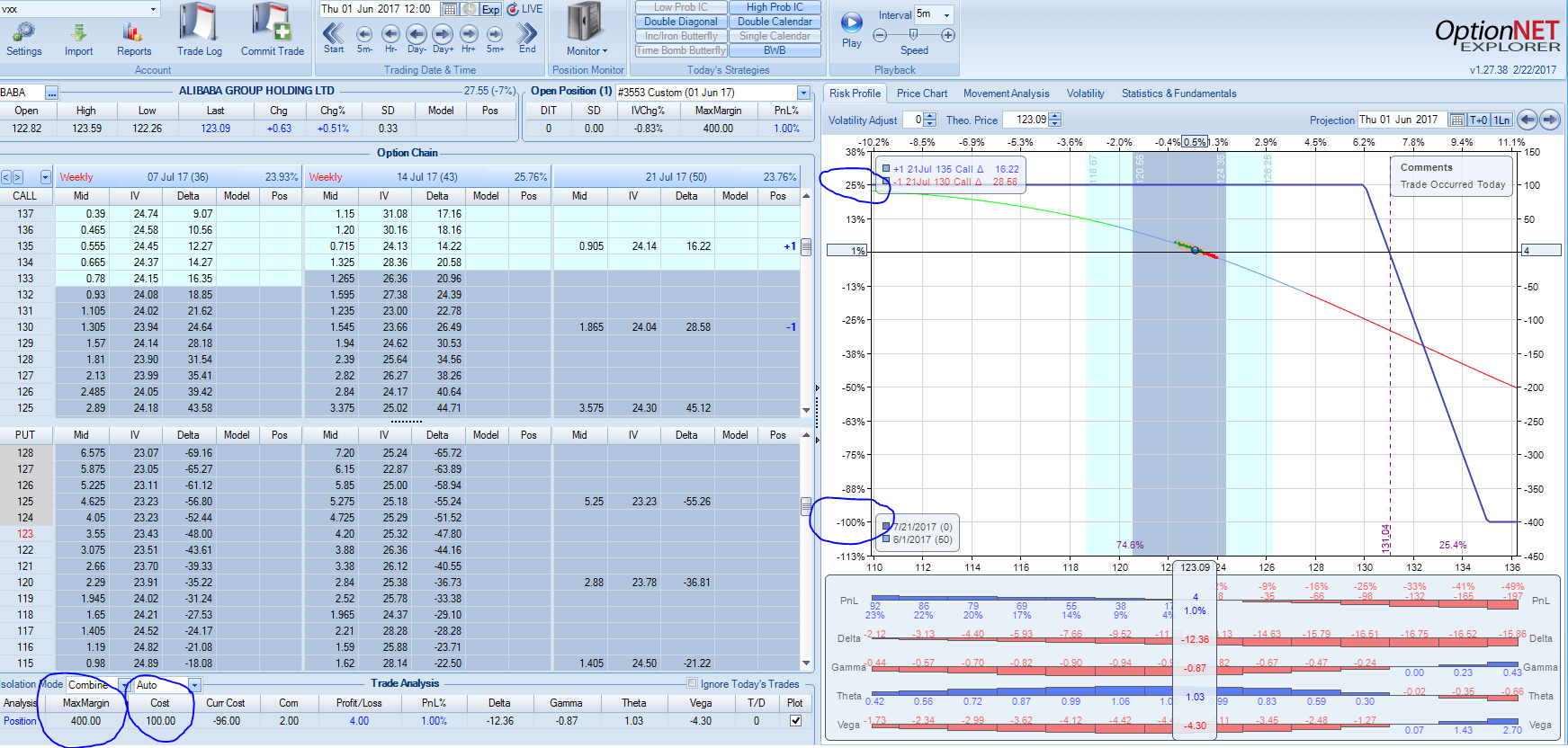Go back a day with Day- arrow
This screenshot has height=748, width=1568.
pos(417,34)
